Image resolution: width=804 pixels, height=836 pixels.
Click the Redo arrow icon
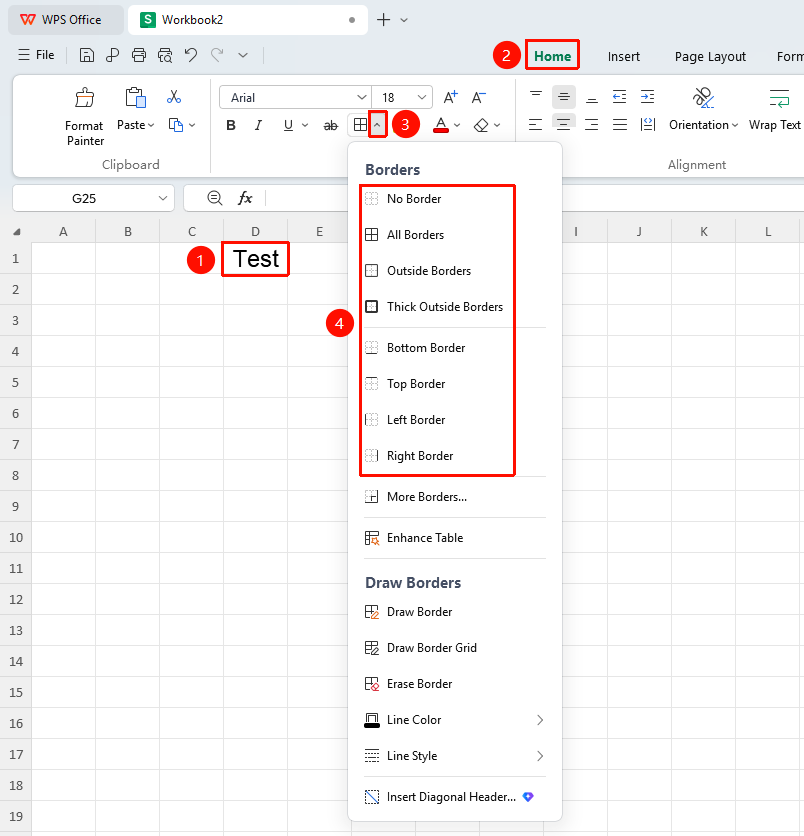tap(216, 54)
